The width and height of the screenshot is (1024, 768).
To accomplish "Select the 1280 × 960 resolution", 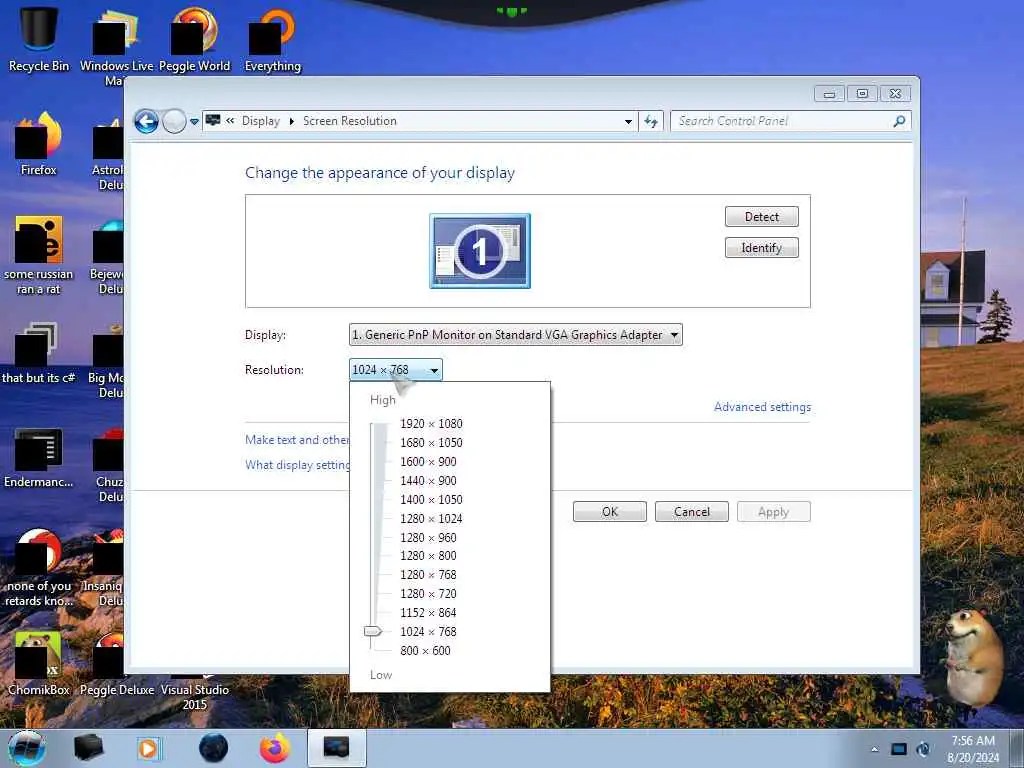I will coord(428,537).
